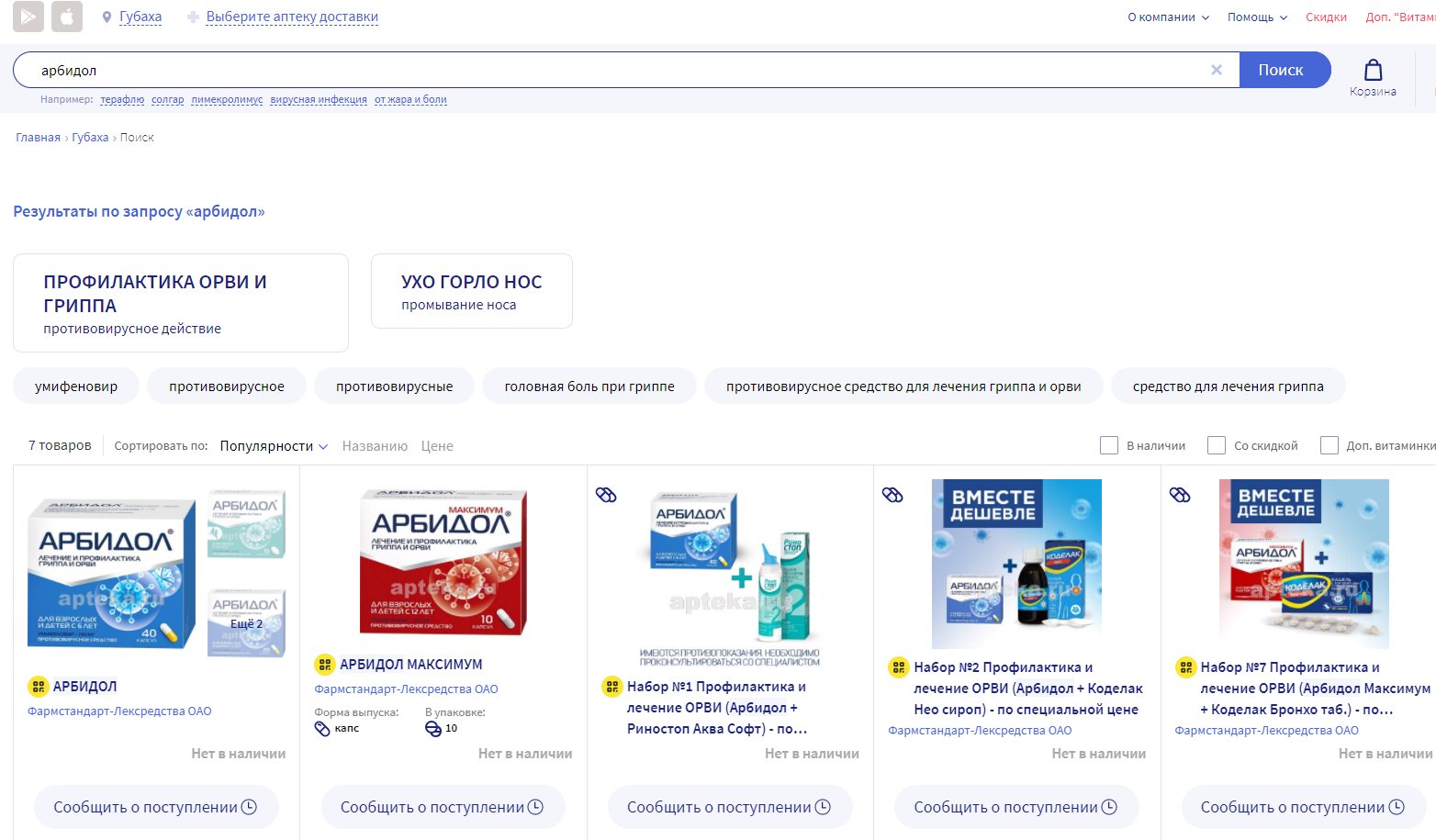The height and width of the screenshot is (840, 1436).
Task: Open the УХО ГОРЛО НОС category card
Action: tap(472, 291)
